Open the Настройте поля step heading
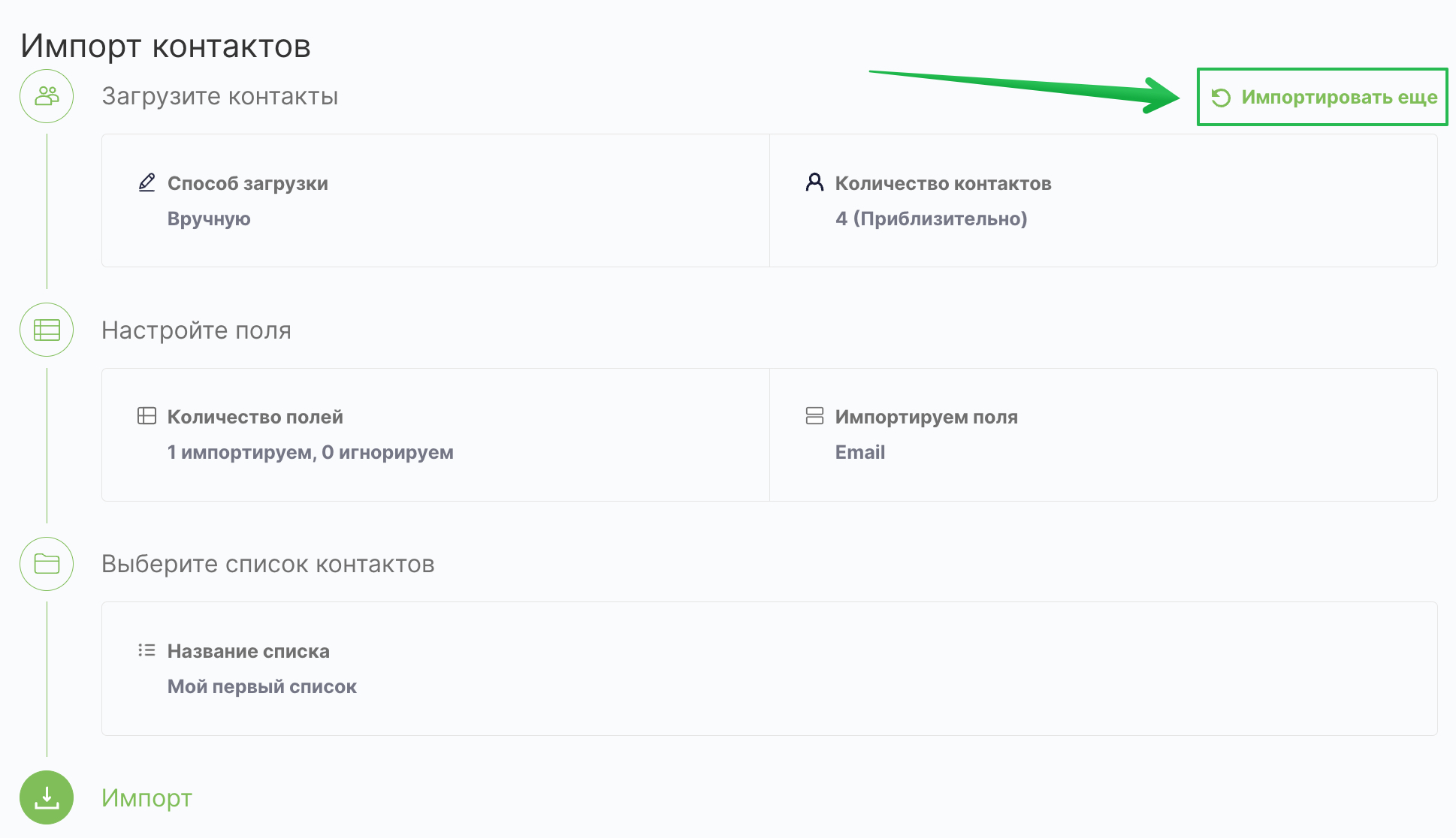The width and height of the screenshot is (1456, 838). pyautogui.click(x=196, y=330)
